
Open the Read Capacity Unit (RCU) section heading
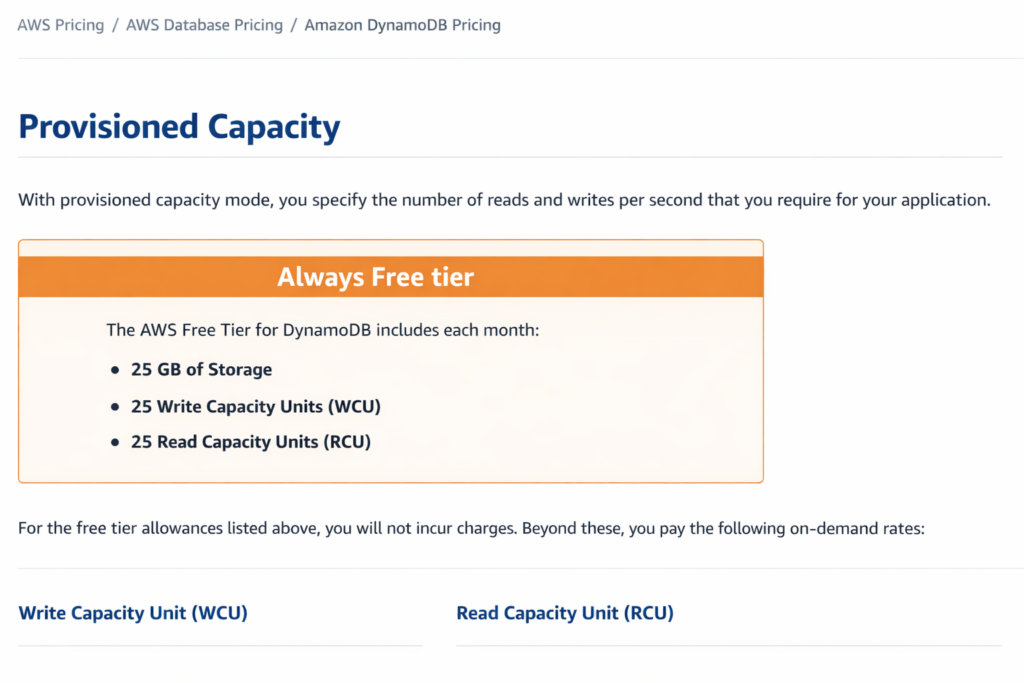point(564,613)
